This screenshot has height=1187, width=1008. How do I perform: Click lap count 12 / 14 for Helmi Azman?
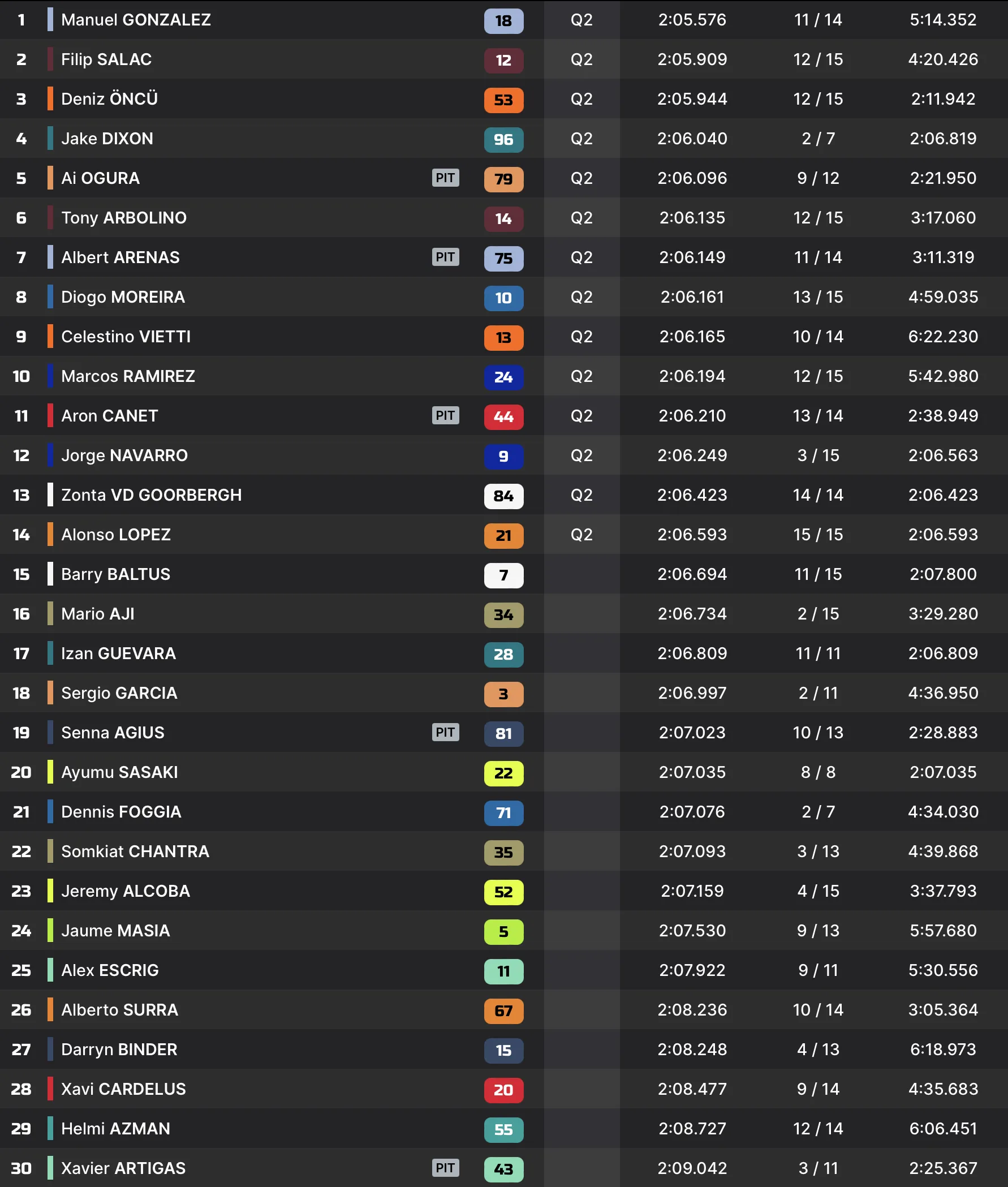818,1129
